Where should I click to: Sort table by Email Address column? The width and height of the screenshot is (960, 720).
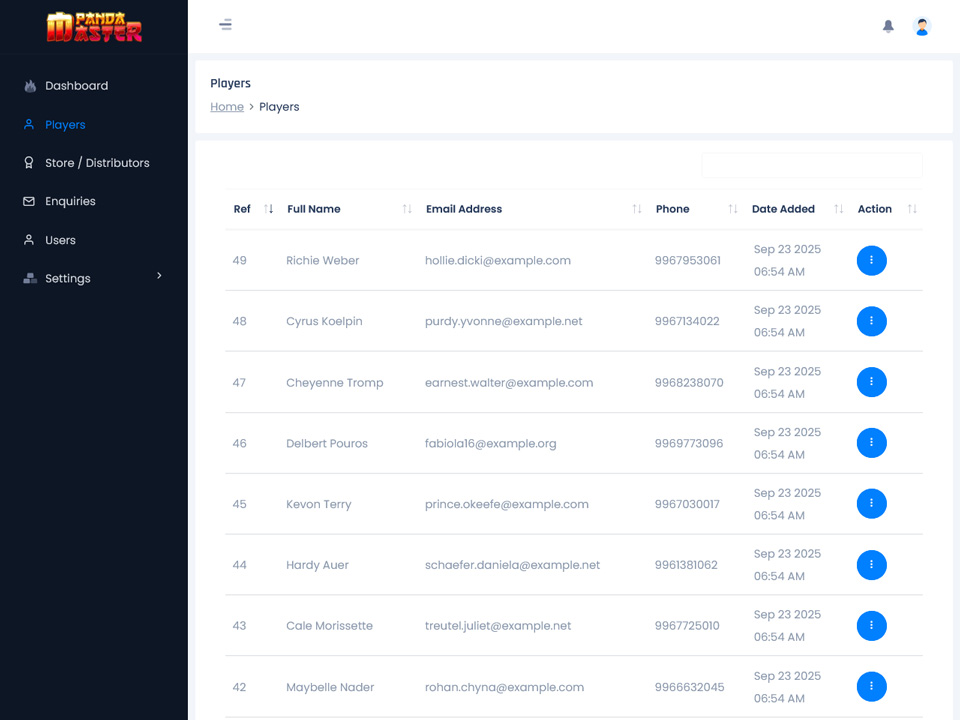464,209
